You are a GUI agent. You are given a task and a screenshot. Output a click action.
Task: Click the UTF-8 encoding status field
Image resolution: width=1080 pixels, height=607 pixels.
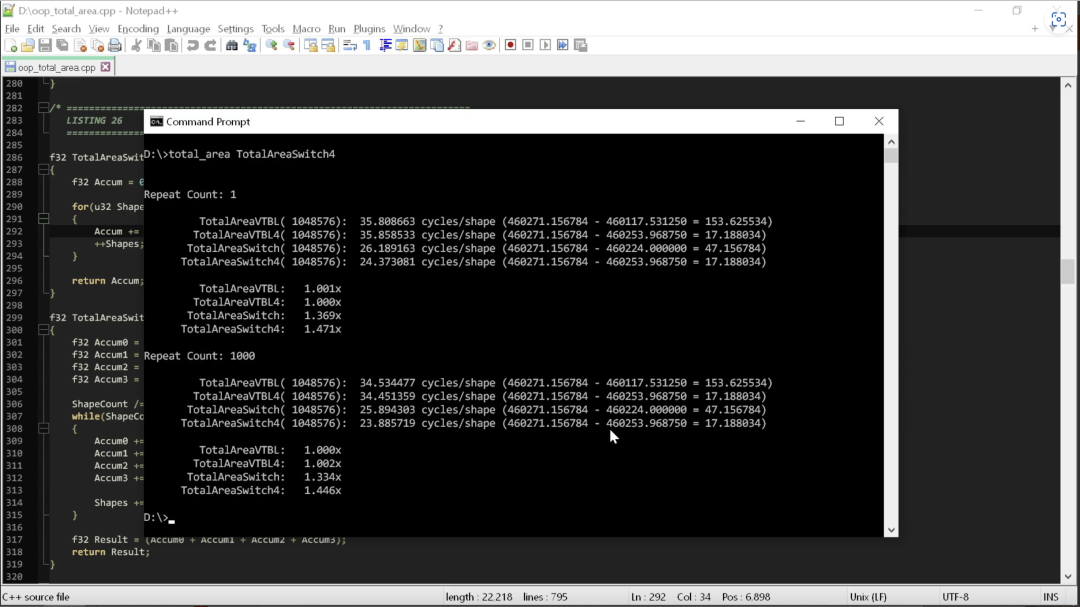click(955, 597)
